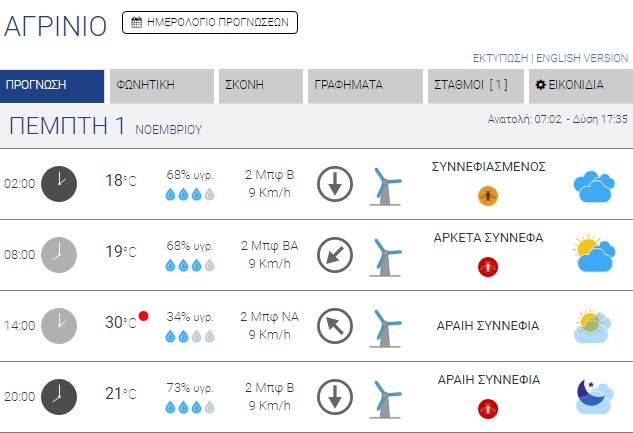
Task: Click the northeast wind arrow at 08:00
Action: pyautogui.click(x=335, y=255)
